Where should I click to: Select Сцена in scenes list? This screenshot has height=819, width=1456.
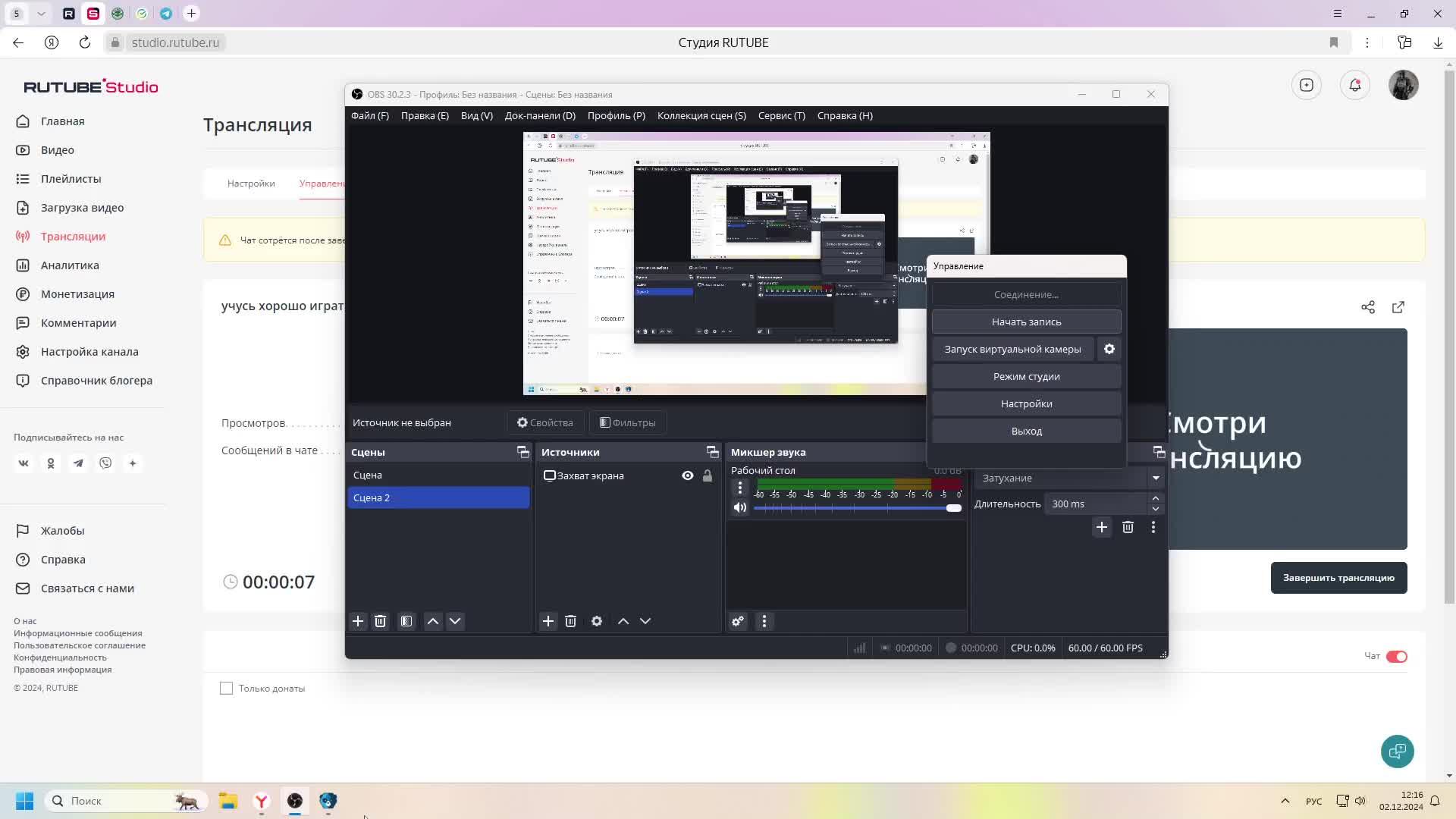(x=438, y=475)
